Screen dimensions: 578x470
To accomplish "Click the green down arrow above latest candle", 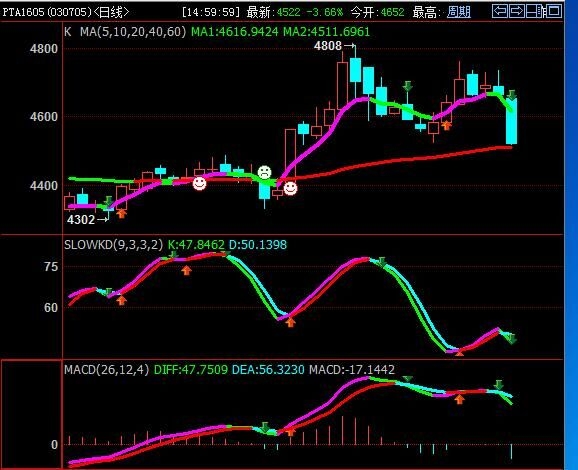I will [512, 95].
